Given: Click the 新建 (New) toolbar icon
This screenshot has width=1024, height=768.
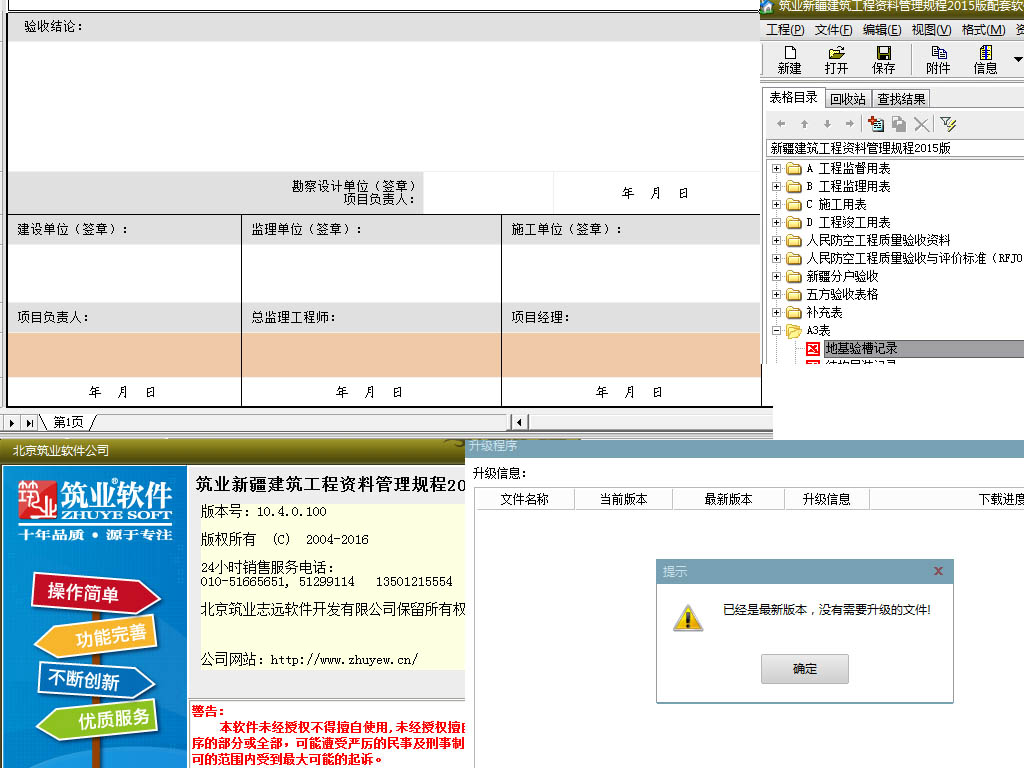Looking at the screenshot, I should click(789, 53).
